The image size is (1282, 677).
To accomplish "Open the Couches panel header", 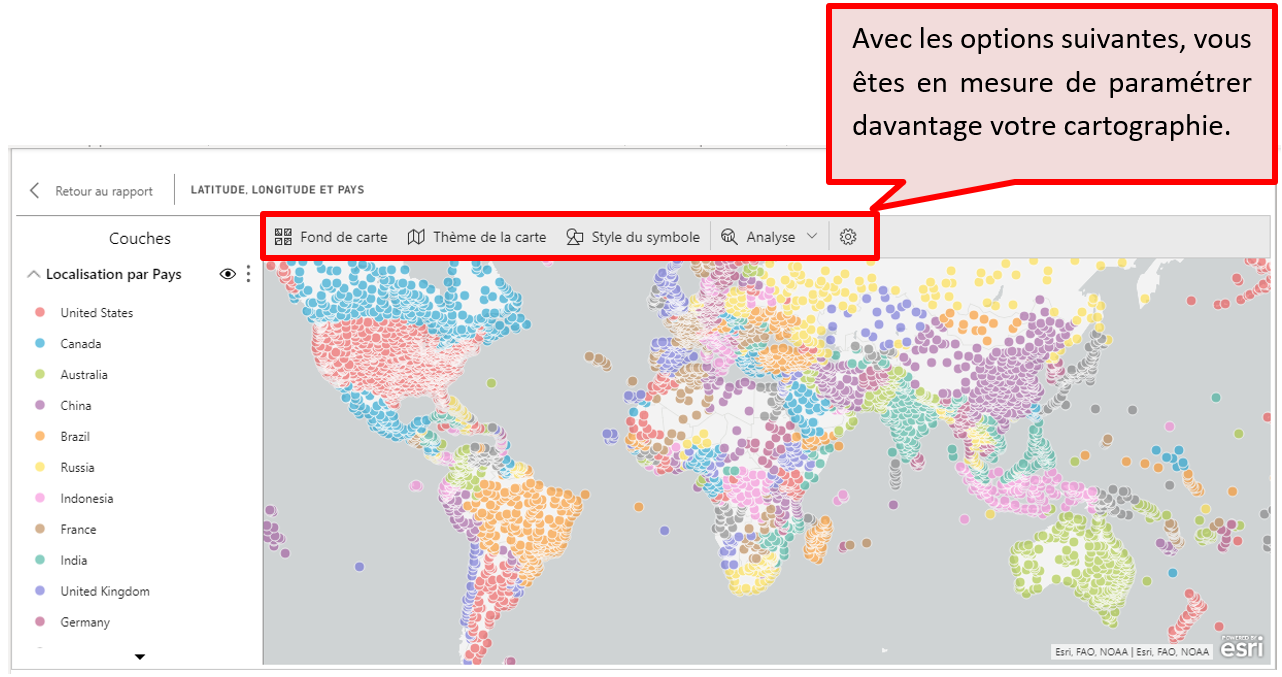I will [x=139, y=238].
